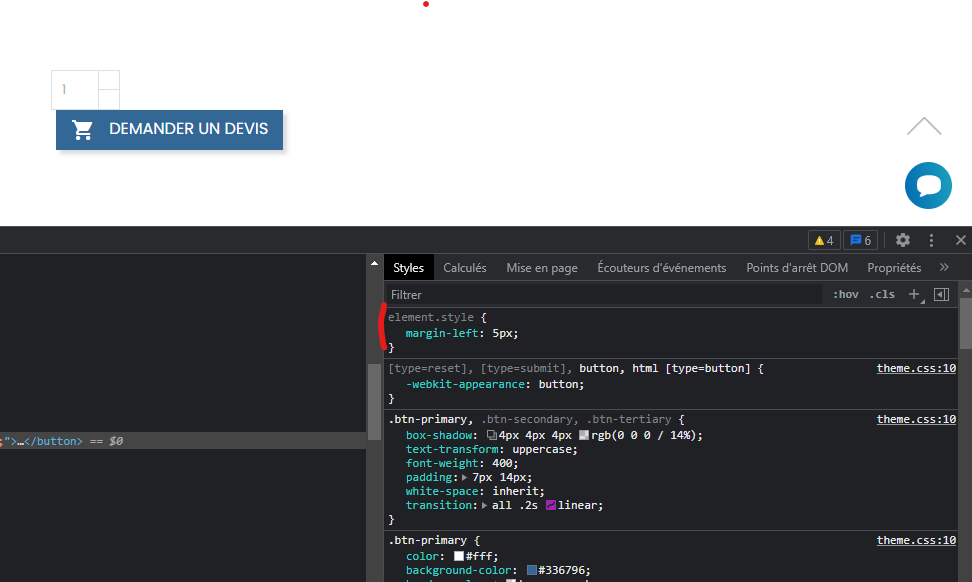Image resolution: width=972 pixels, height=582 pixels.
Task: Click the add new style rule plus icon
Action: (x=913, y=294)
